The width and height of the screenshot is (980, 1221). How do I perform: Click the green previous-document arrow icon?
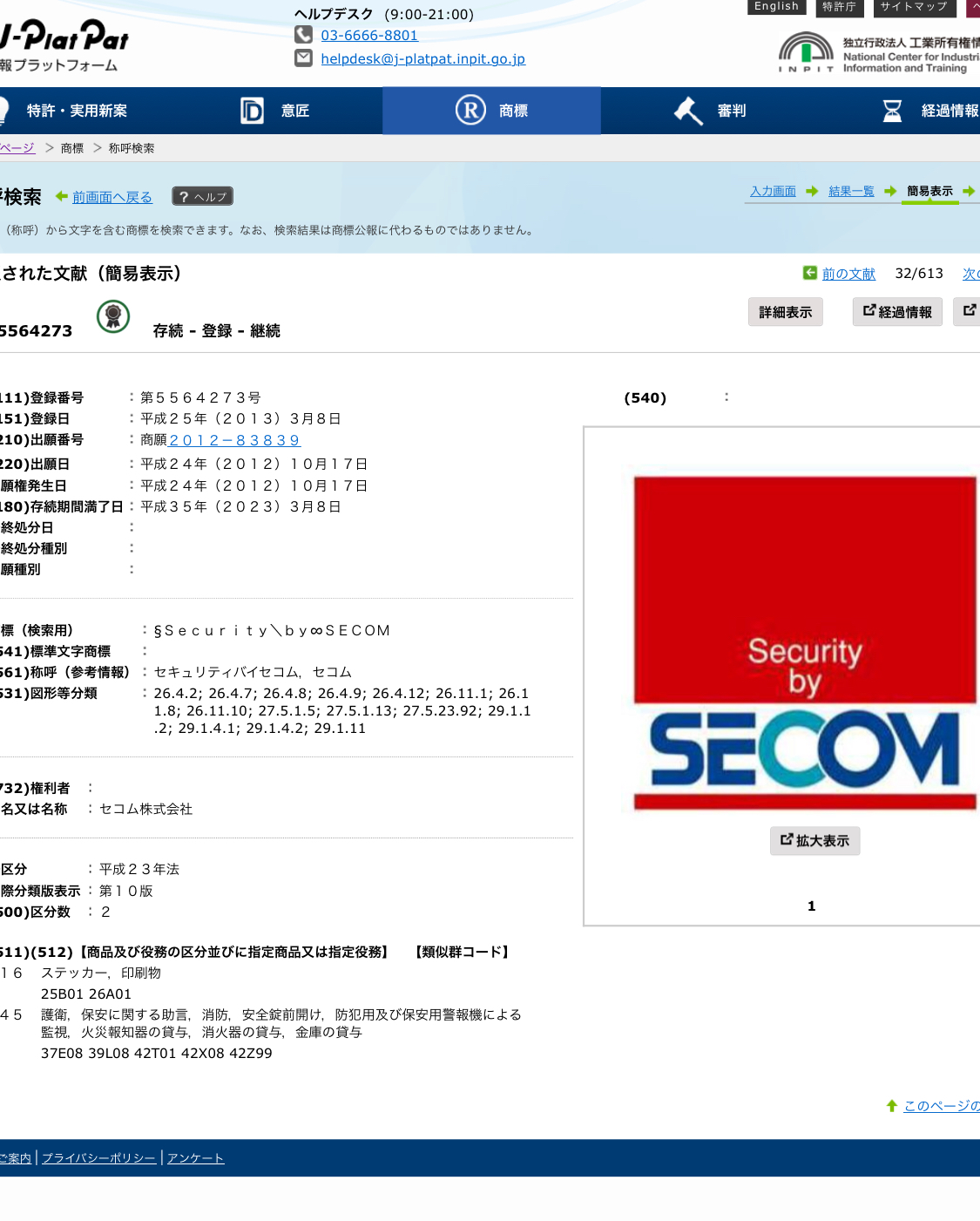click(x=810, y=273)
